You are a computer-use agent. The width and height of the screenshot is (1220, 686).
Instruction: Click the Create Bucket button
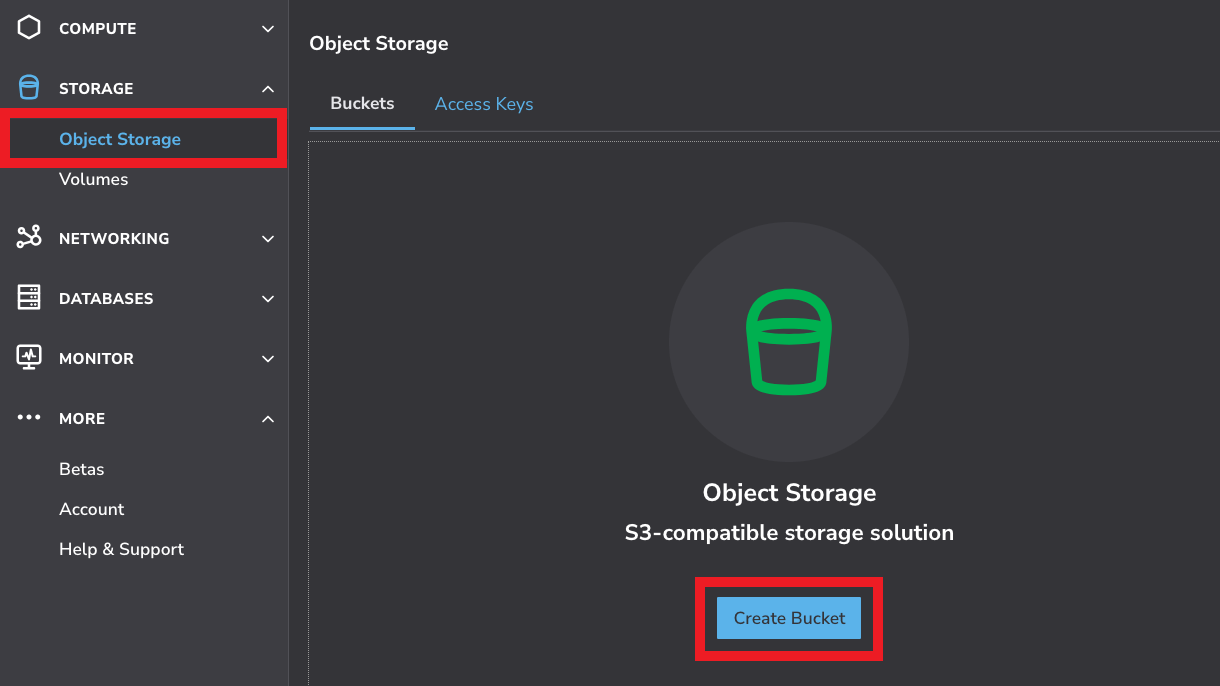(789, 618)
